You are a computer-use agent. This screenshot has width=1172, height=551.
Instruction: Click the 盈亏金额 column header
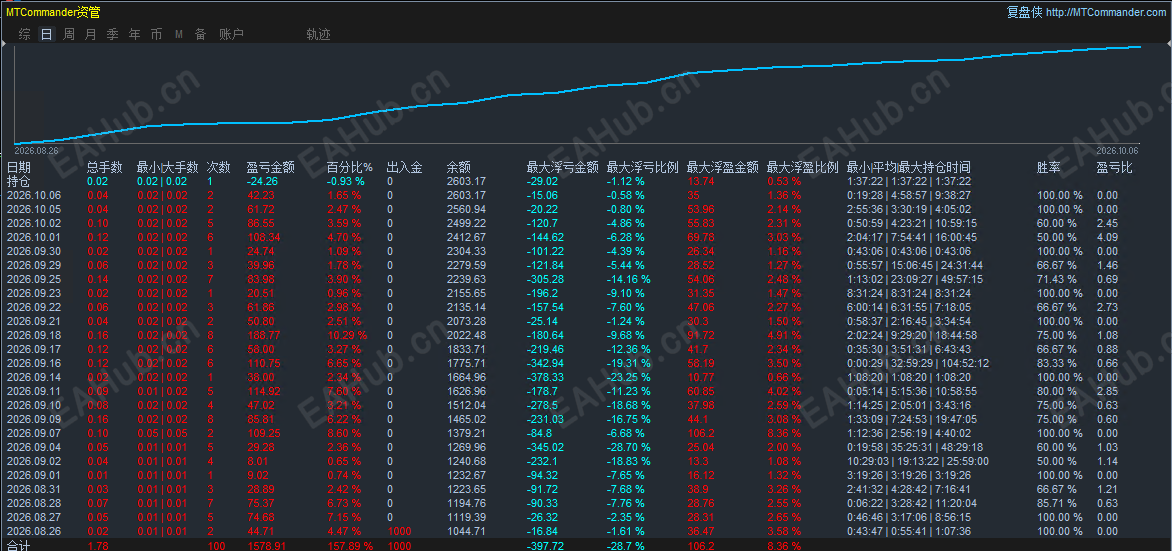click(271, 167)
